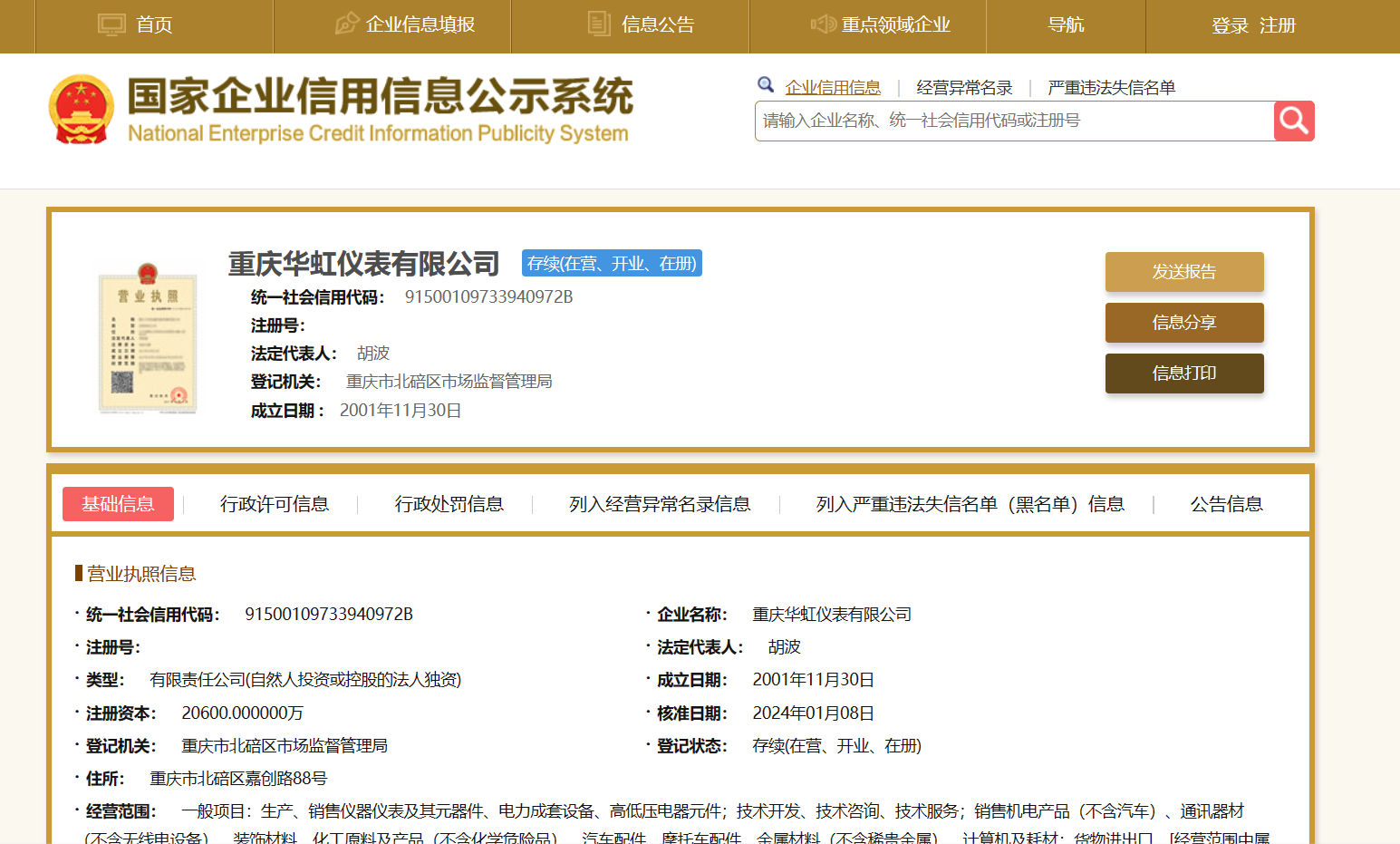Click the megaphone icon beside 重点领域企业
This screenshot has height=844, width=1400.
pyautogui.click(x=823, y=24)
